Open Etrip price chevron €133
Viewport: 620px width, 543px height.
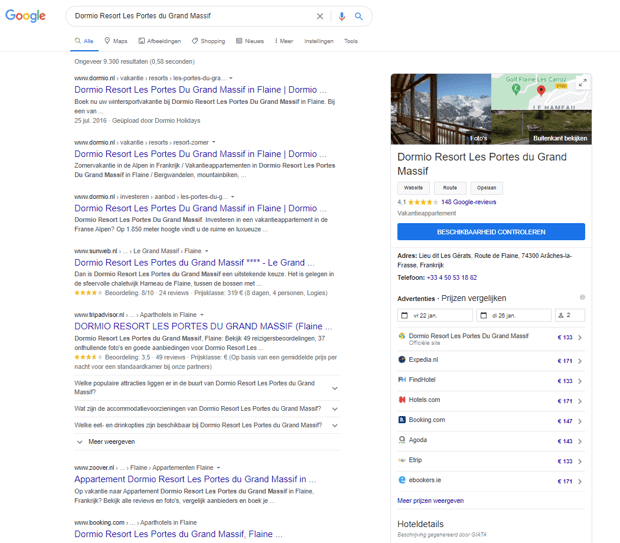tap(580, 462)
